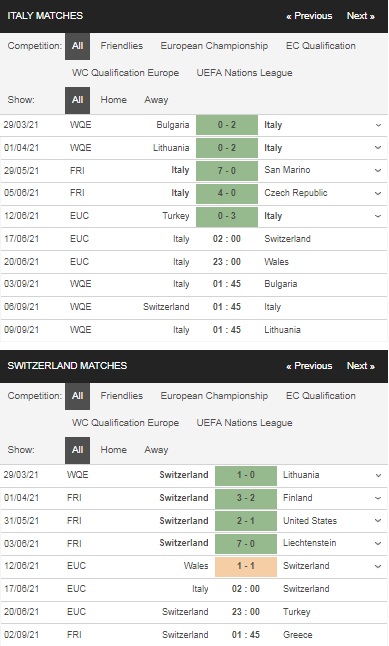This screenshot has height=646, width=389.
Task: Select Friendlies tab in Italy matches
Action: point(122,46)
